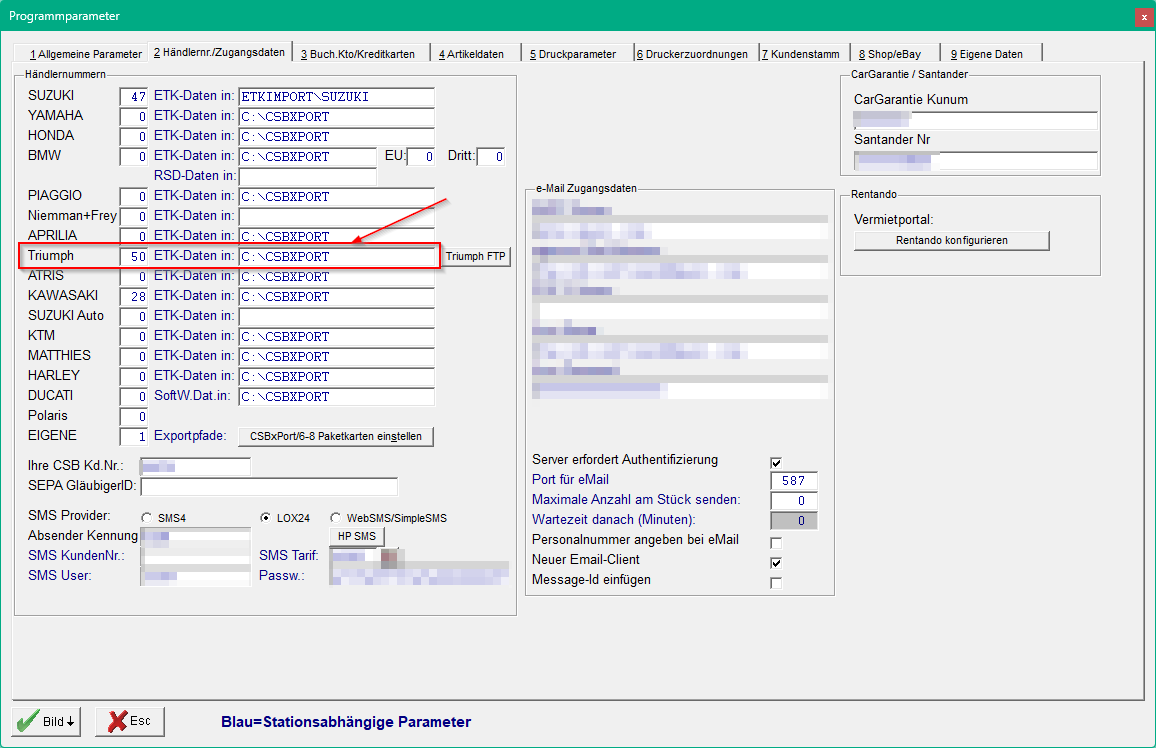
Task: Enable Message-Id einfügen checkbox
Action: pyautogui.click(x=776, y=583)
